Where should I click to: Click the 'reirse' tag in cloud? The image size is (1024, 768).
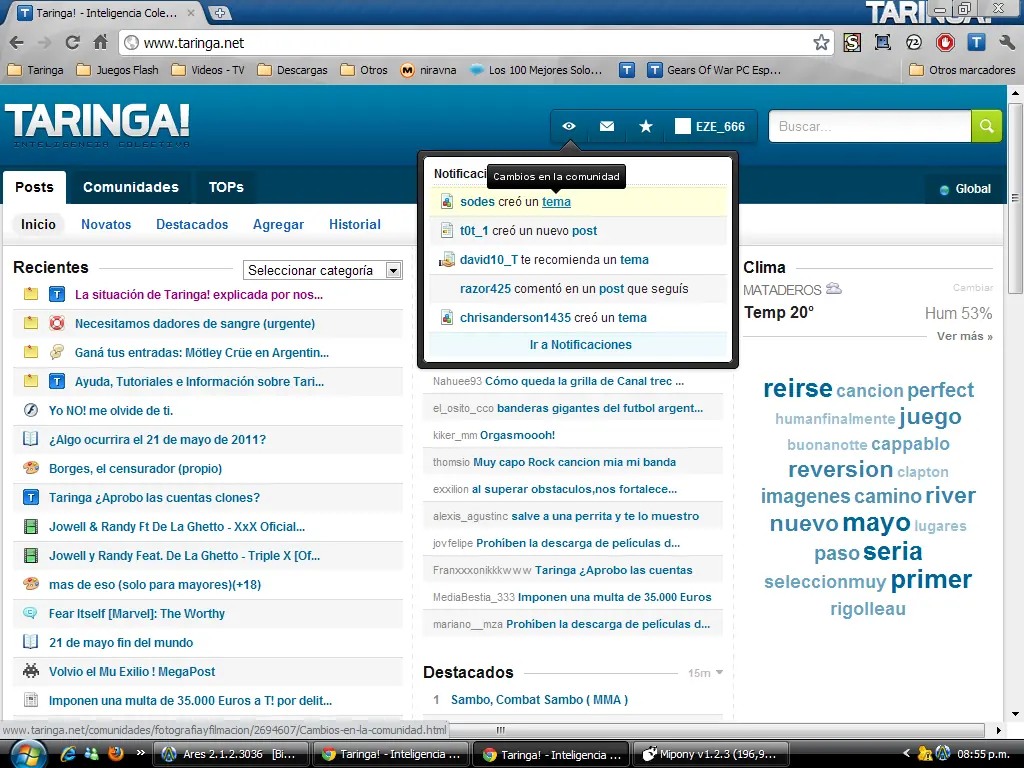click(x=797, y=389)
